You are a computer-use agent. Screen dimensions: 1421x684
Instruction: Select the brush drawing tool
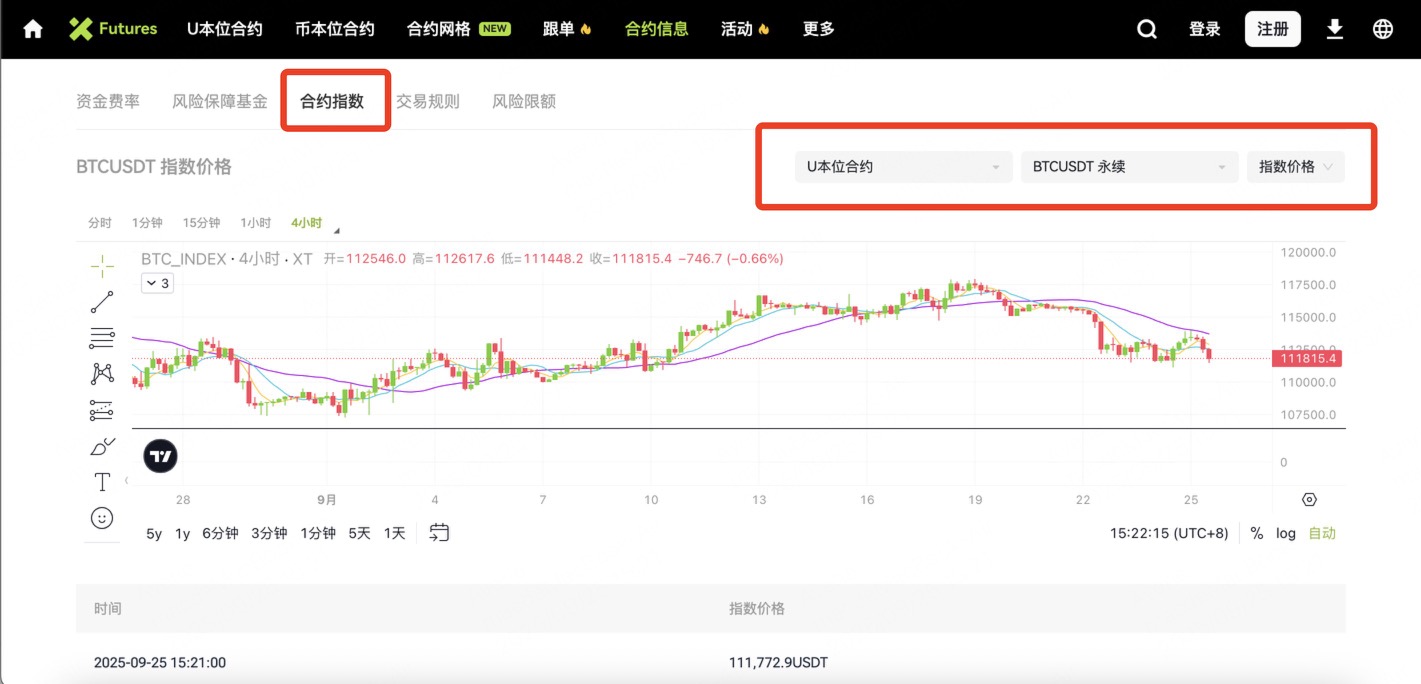click(x=102, y=446)
